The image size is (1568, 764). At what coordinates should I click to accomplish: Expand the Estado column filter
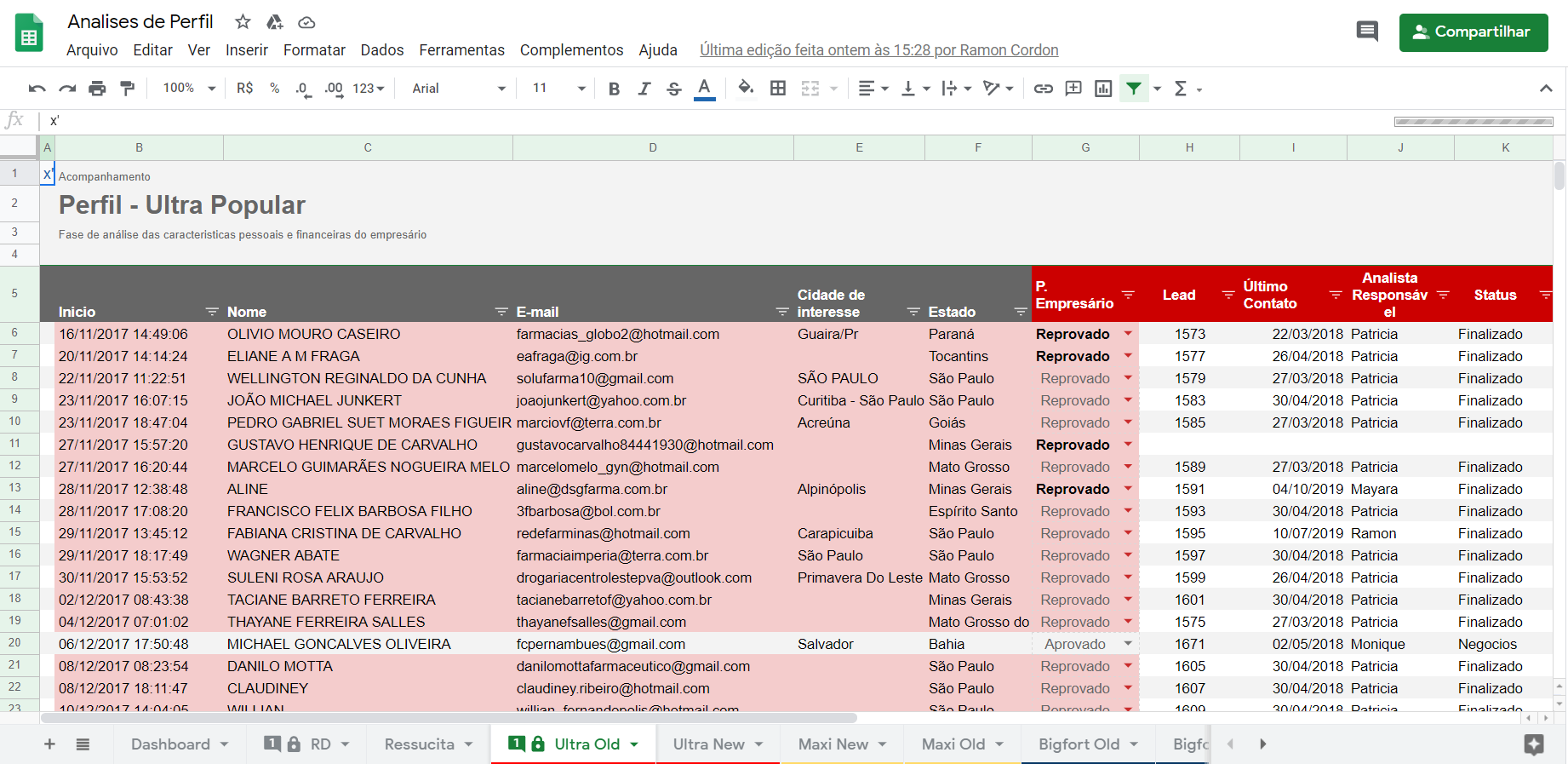click(1020, 313)
